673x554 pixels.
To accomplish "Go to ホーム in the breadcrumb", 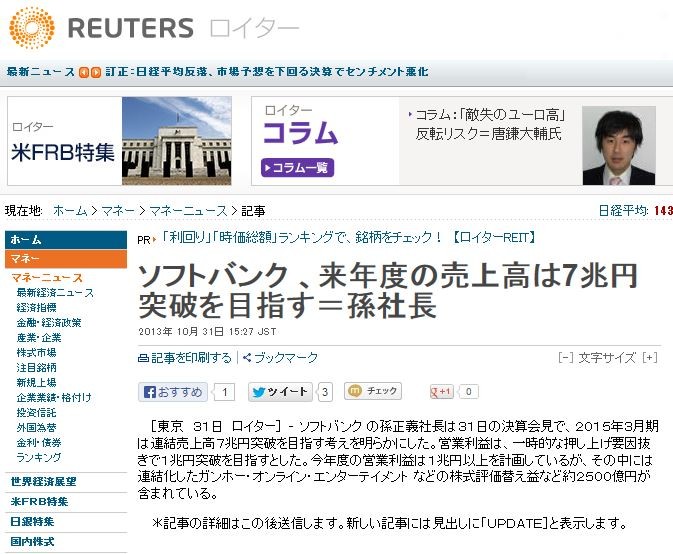I will pos(70,211).
